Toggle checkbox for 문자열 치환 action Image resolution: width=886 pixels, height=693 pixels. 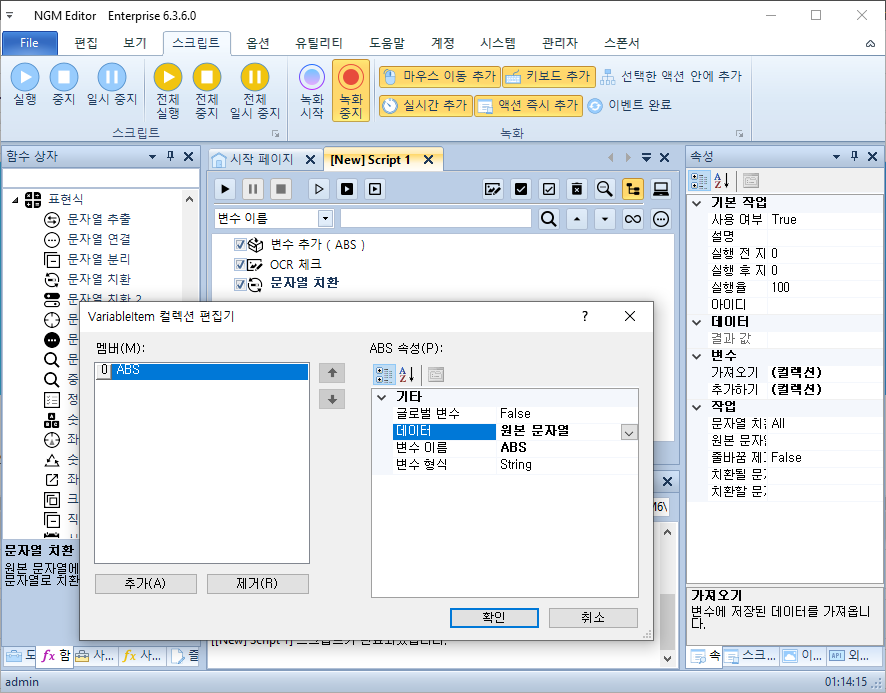tap(240, 284)
